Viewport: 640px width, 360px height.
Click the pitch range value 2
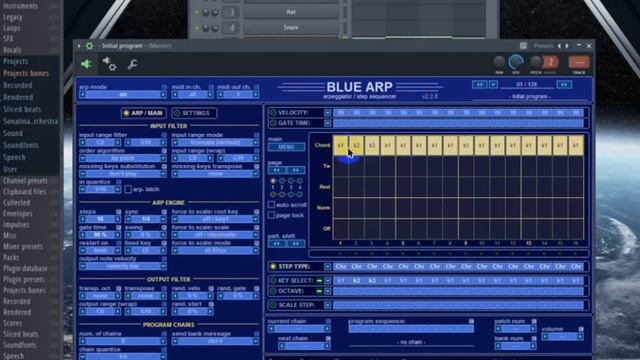(x=551, y=62)
